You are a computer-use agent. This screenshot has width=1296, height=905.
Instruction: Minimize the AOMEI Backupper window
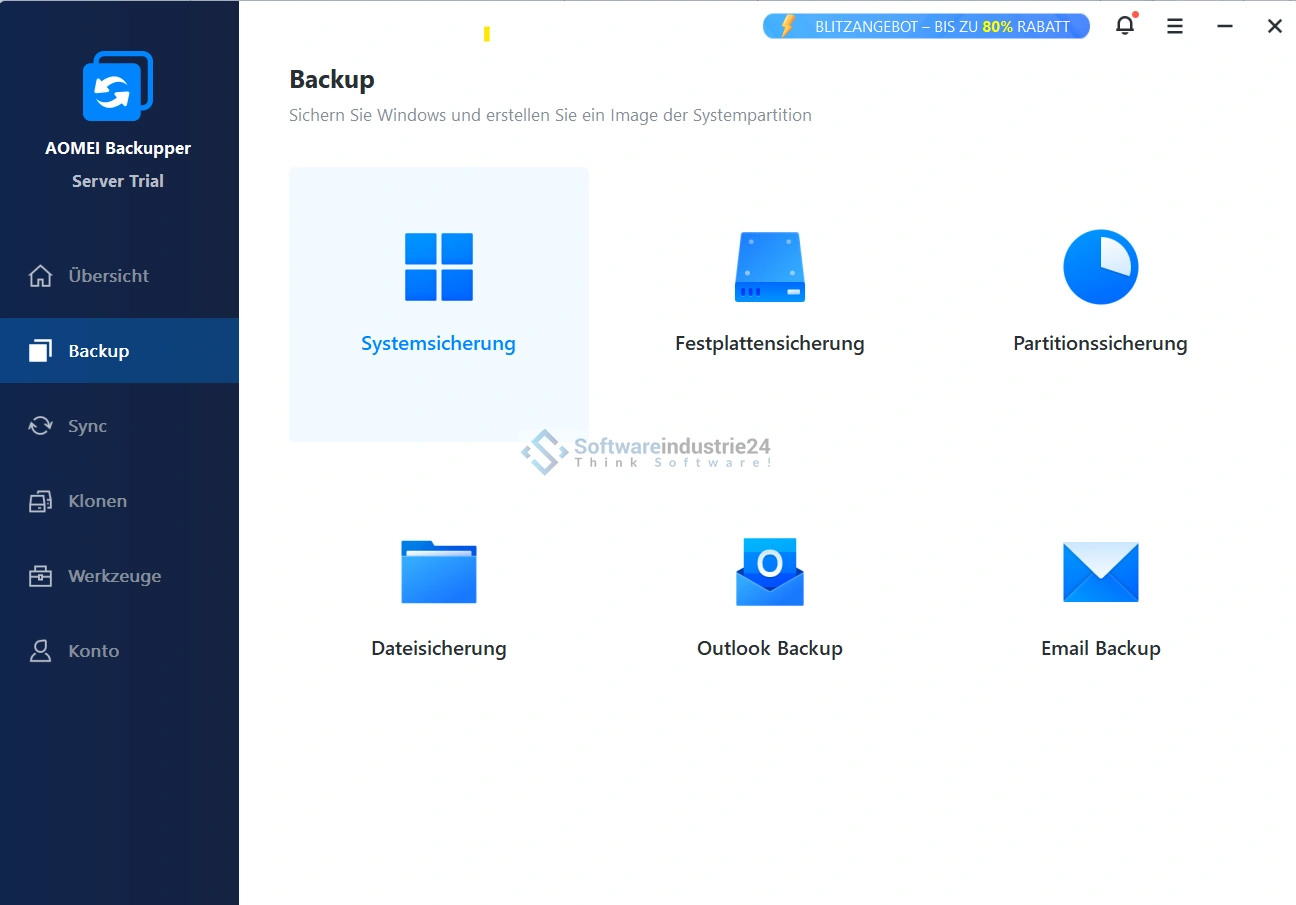[x=1225, y=27]
